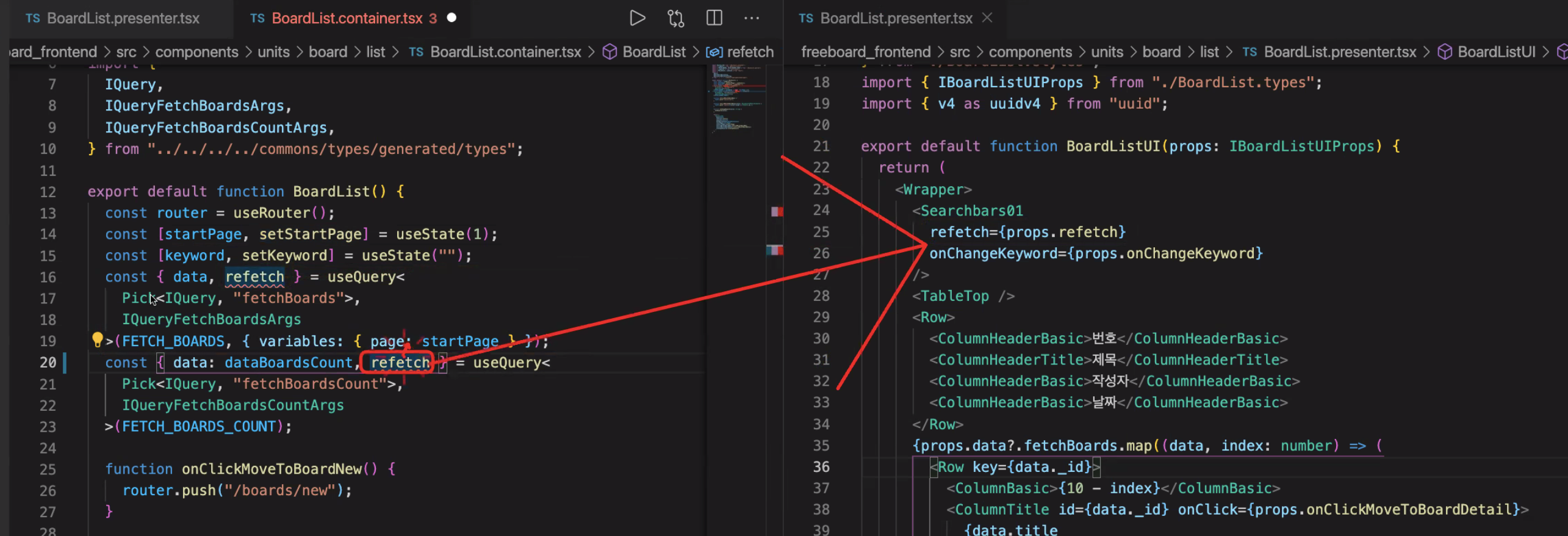Viewport: 1568px width, 536px height.
Task: Click the lower error marker in overview ruler
Action: (775, 250)
